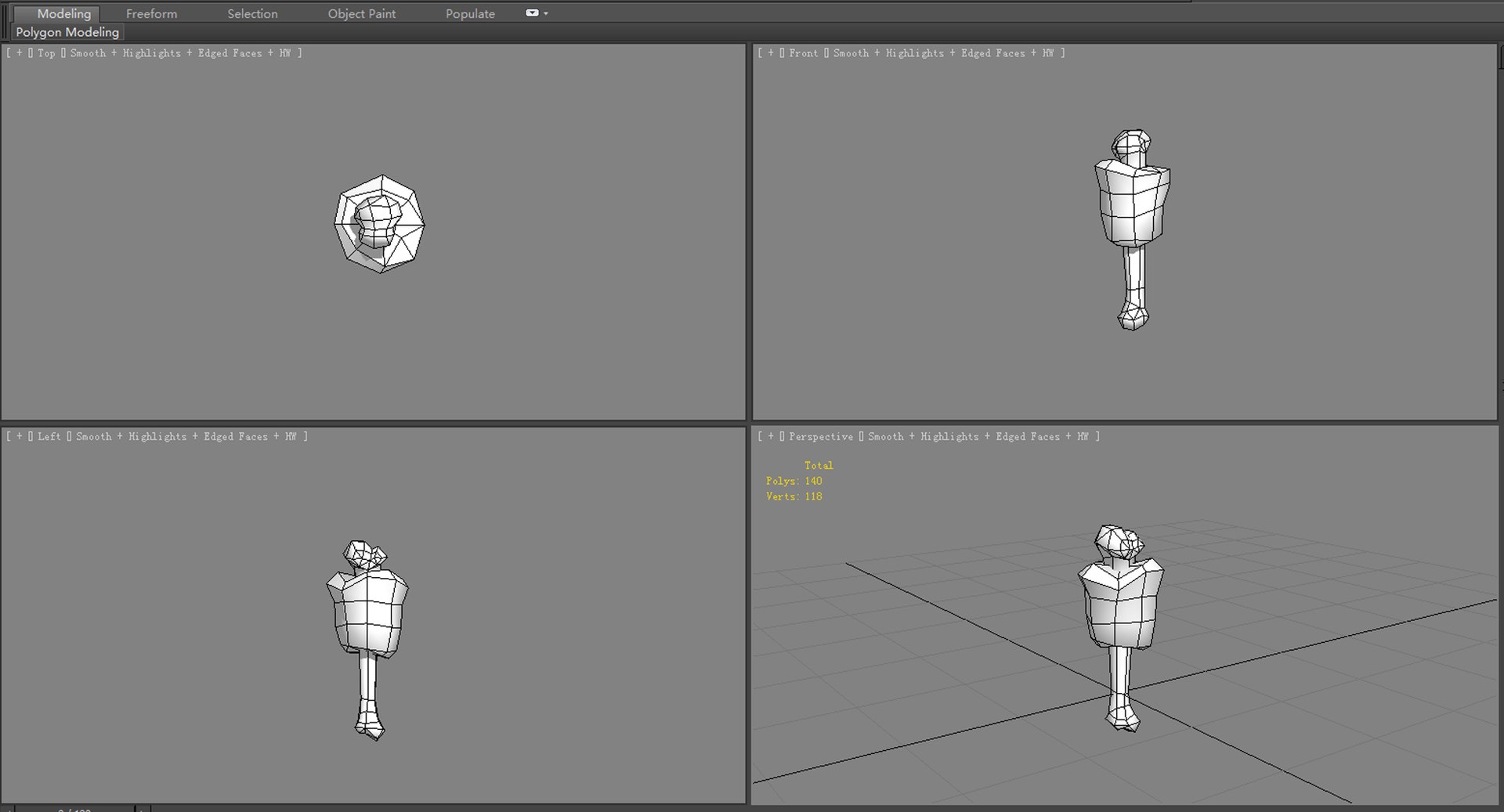
Task: Open the Left viewport shading label menu
Action: (186, 437)
